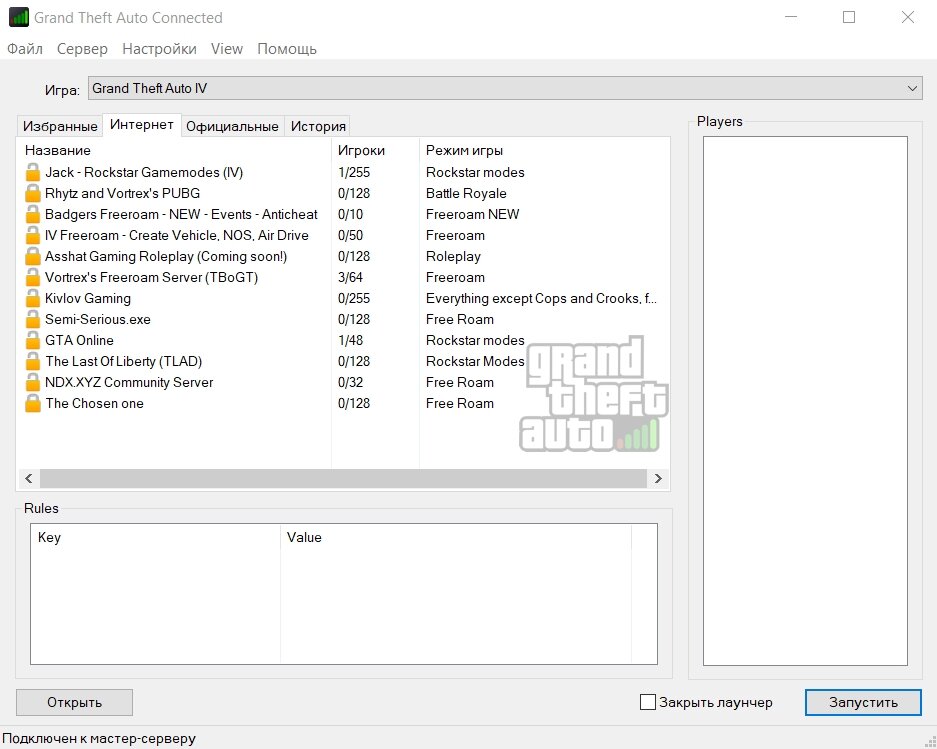Click 'Everything except Cops and Crooks' mode

(541, 298)
